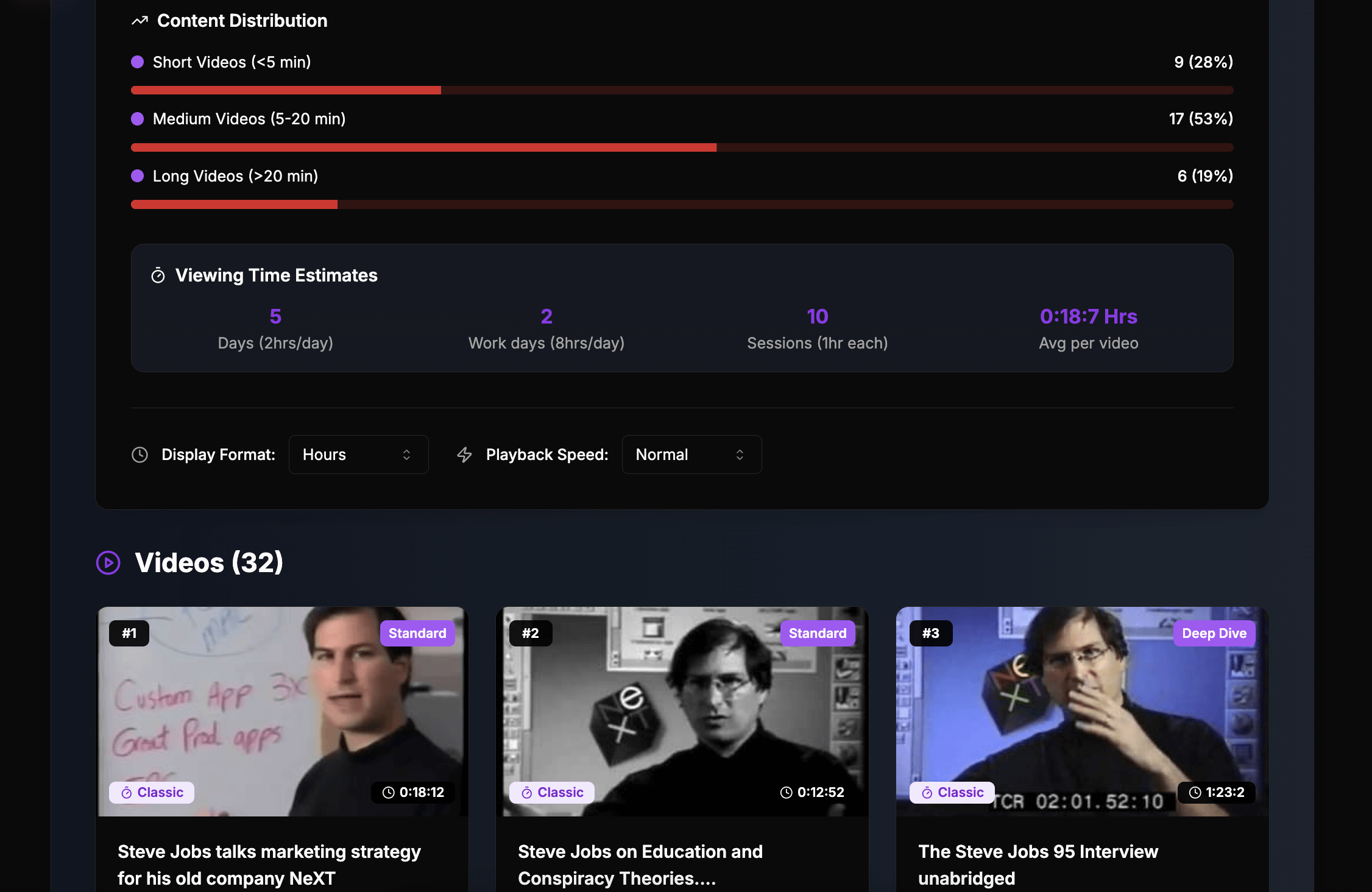The image size is (1372, 892).
Task: Click the clock icon beside Display Format
Action: pyautogui.click(x=140, y=455)
